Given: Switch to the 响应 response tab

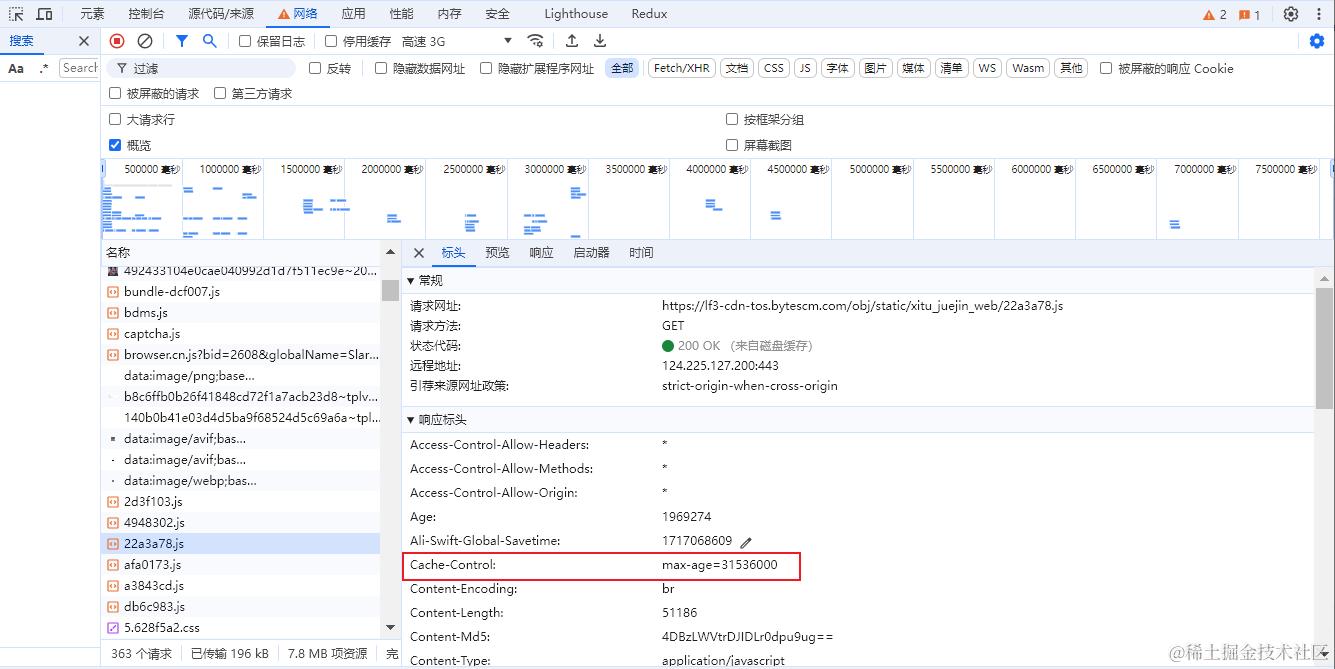Looking at the screenshot, I should [x=541, y=253].
